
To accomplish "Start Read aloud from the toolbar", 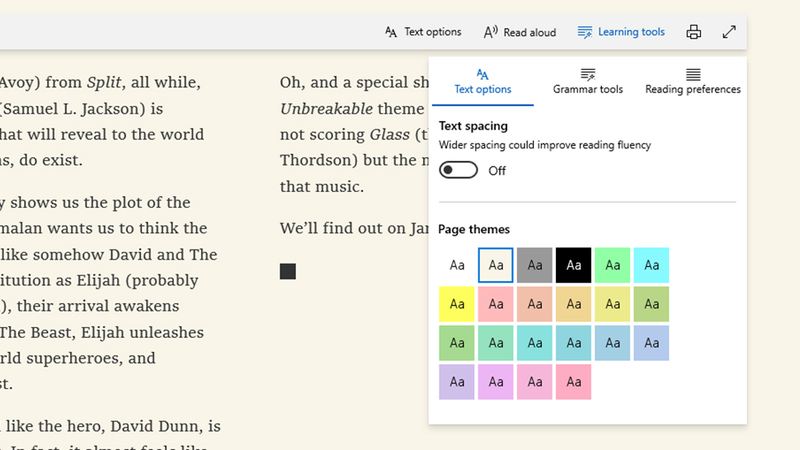I will [x=519, y=32].
